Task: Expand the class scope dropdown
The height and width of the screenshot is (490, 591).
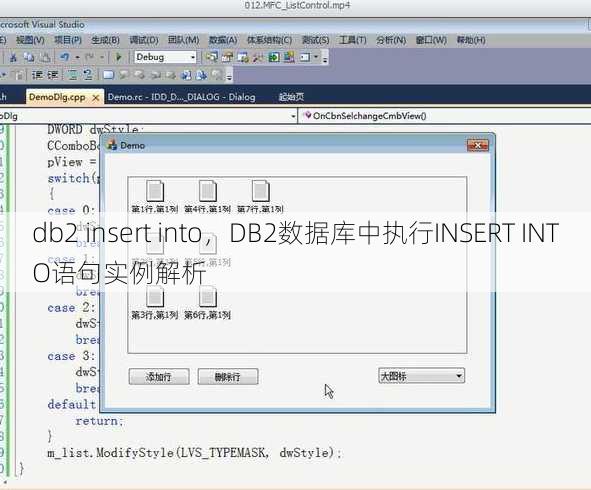Action: (x=293, y=116)
